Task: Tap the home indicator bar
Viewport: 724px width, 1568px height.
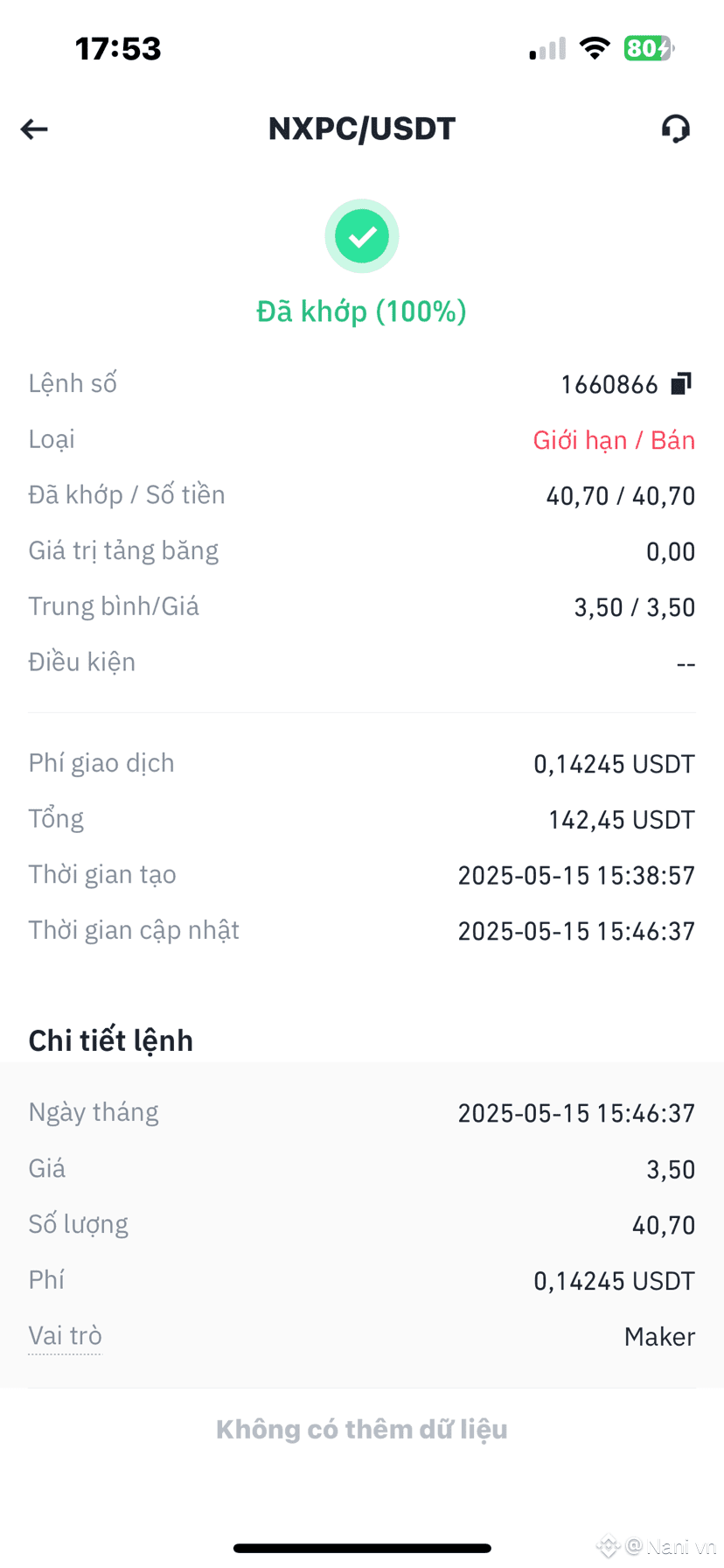Action: coord(362,1548)
